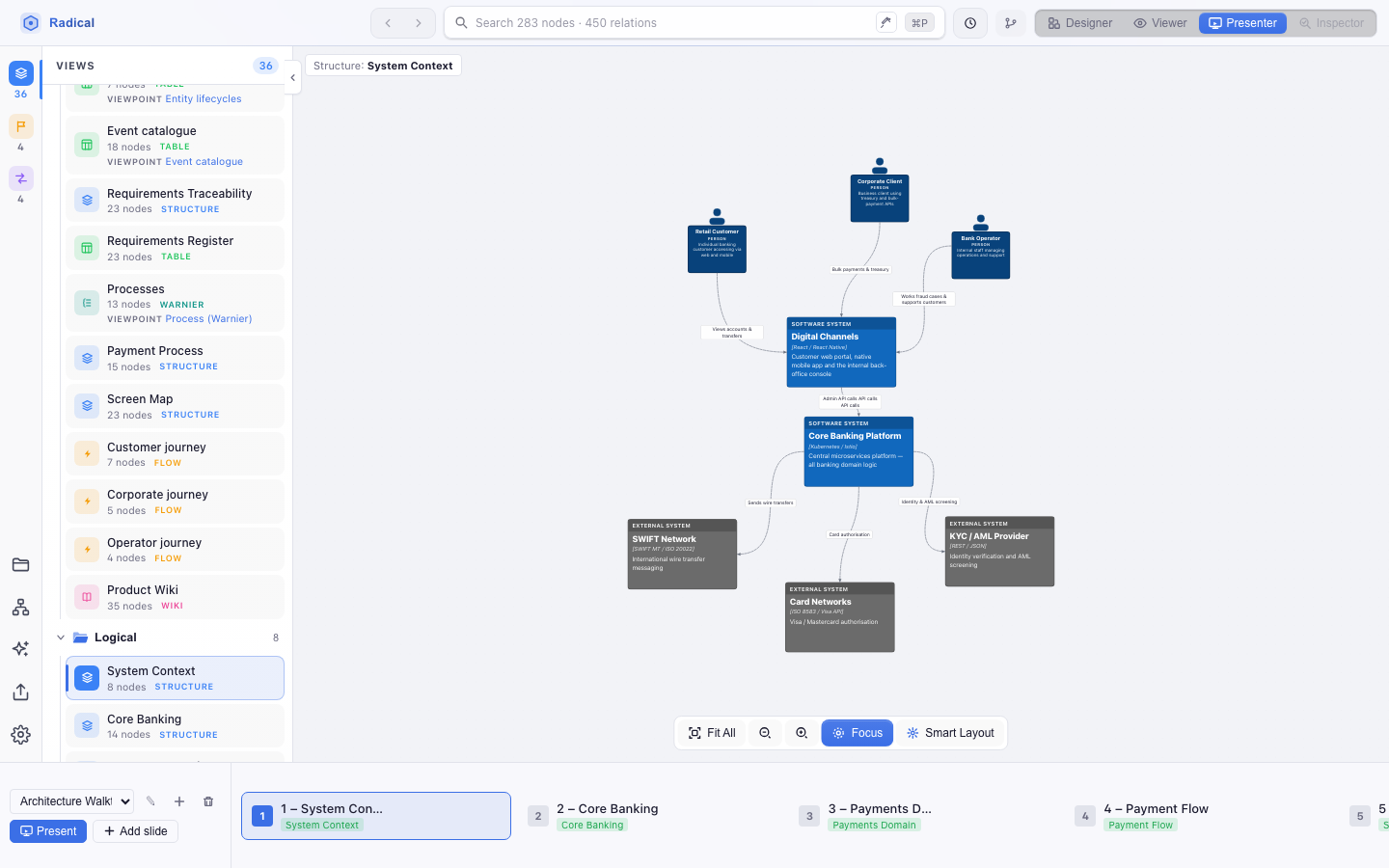Zoom out the diagram canvas
Screen dimensions: 1389x868
tap(765, 733)
